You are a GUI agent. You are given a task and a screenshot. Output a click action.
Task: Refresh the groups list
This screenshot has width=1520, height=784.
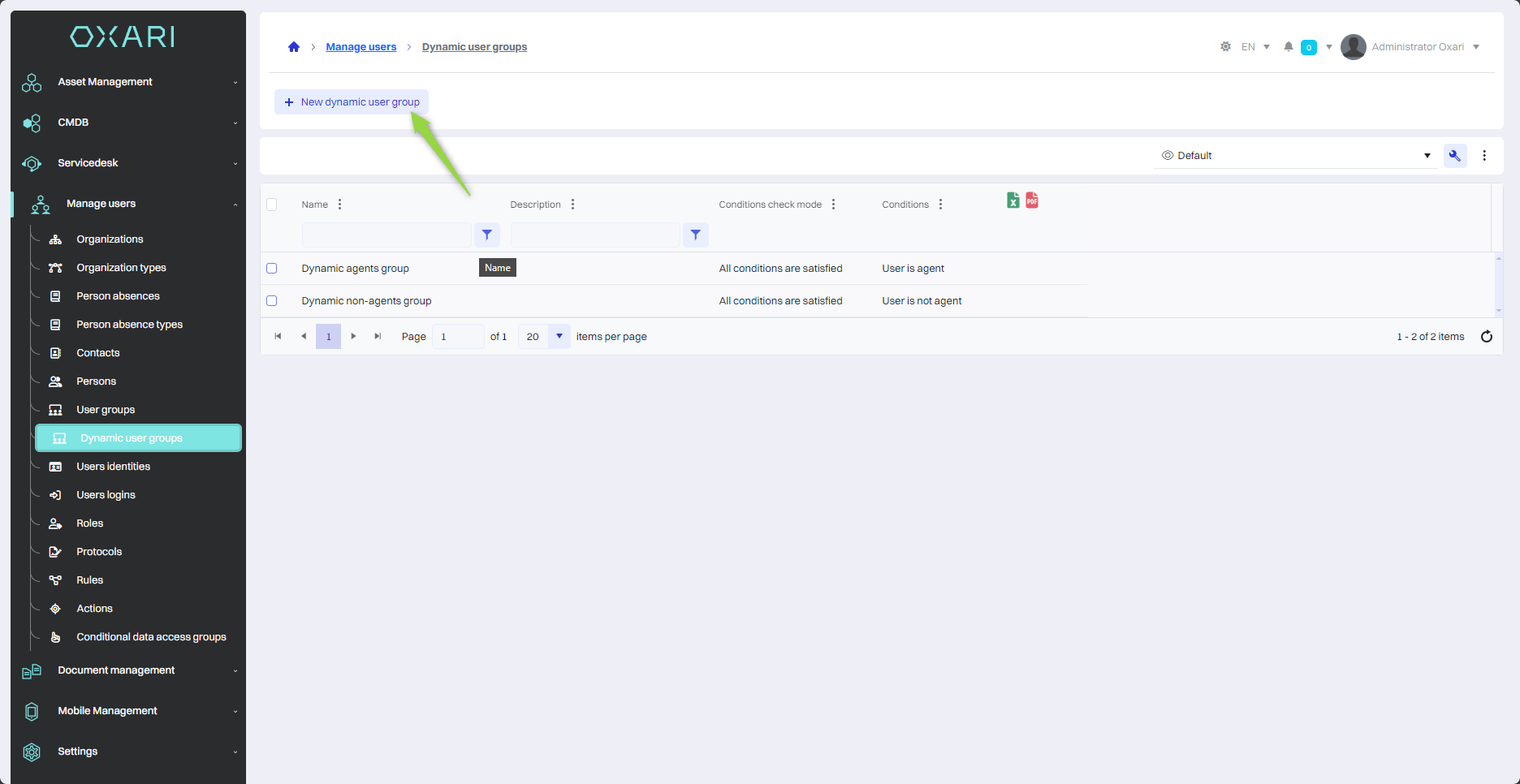click(1486, 337)
